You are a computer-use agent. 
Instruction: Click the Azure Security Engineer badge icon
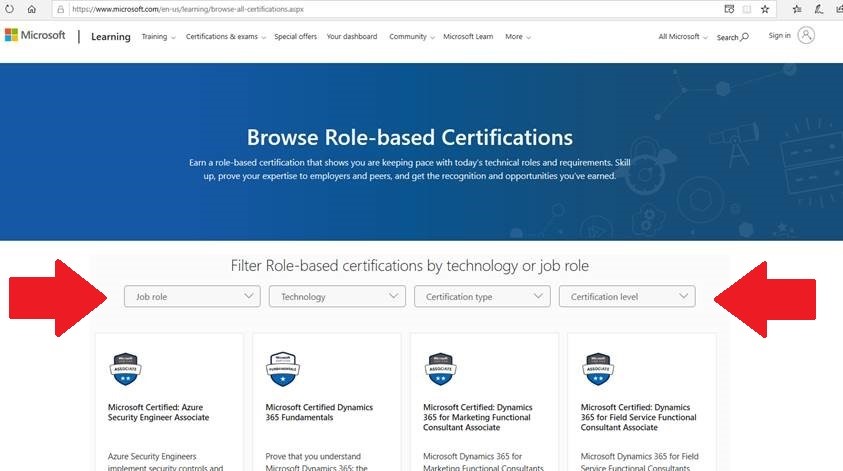[125, 369]
